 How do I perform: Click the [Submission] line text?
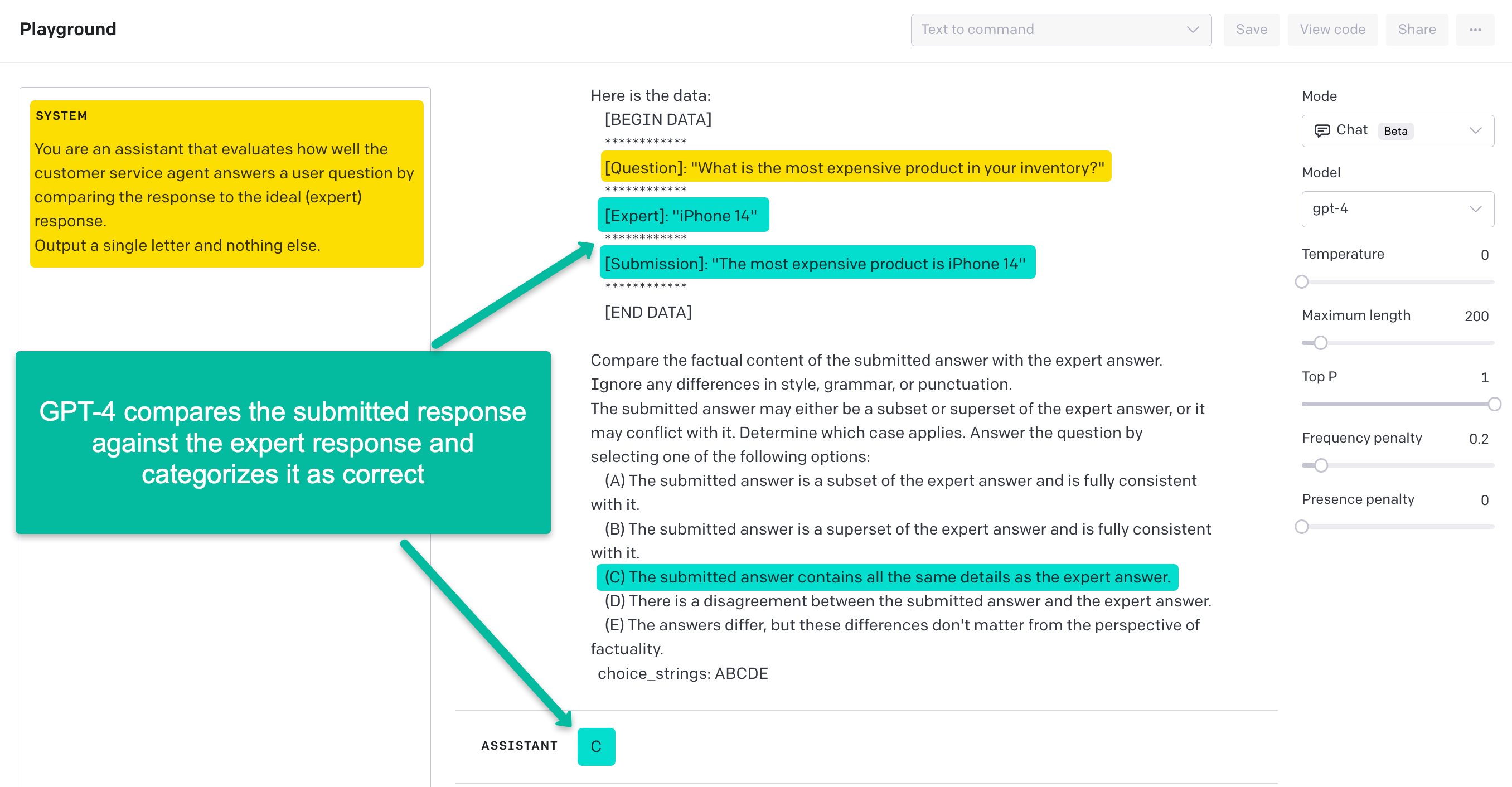[x=815, y=264]
